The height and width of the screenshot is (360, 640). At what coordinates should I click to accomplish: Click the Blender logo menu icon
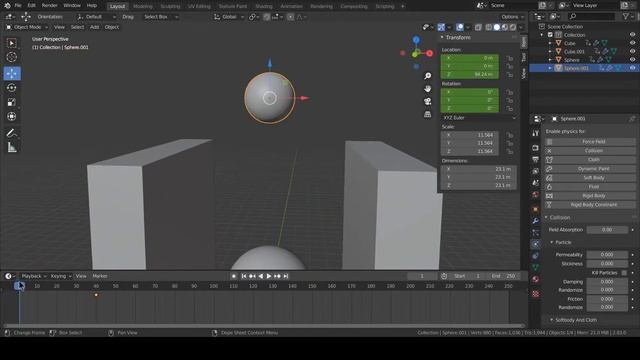coord(7,6)
